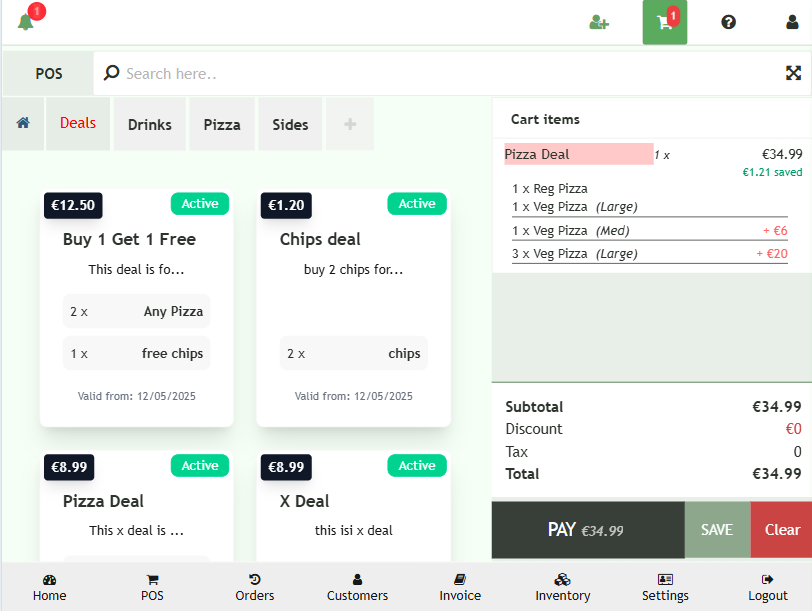Click Pizza Deal highlighted in cart
The image size is (812, 611).
click(x=578, y=154)
